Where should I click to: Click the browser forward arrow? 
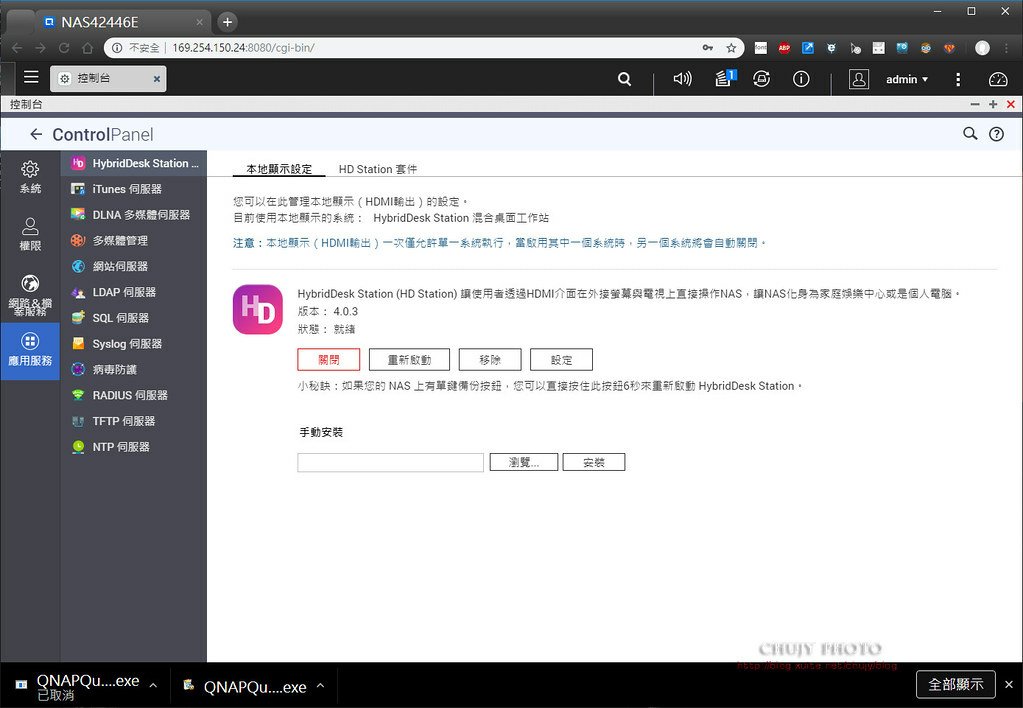click(x=40, y=48)
